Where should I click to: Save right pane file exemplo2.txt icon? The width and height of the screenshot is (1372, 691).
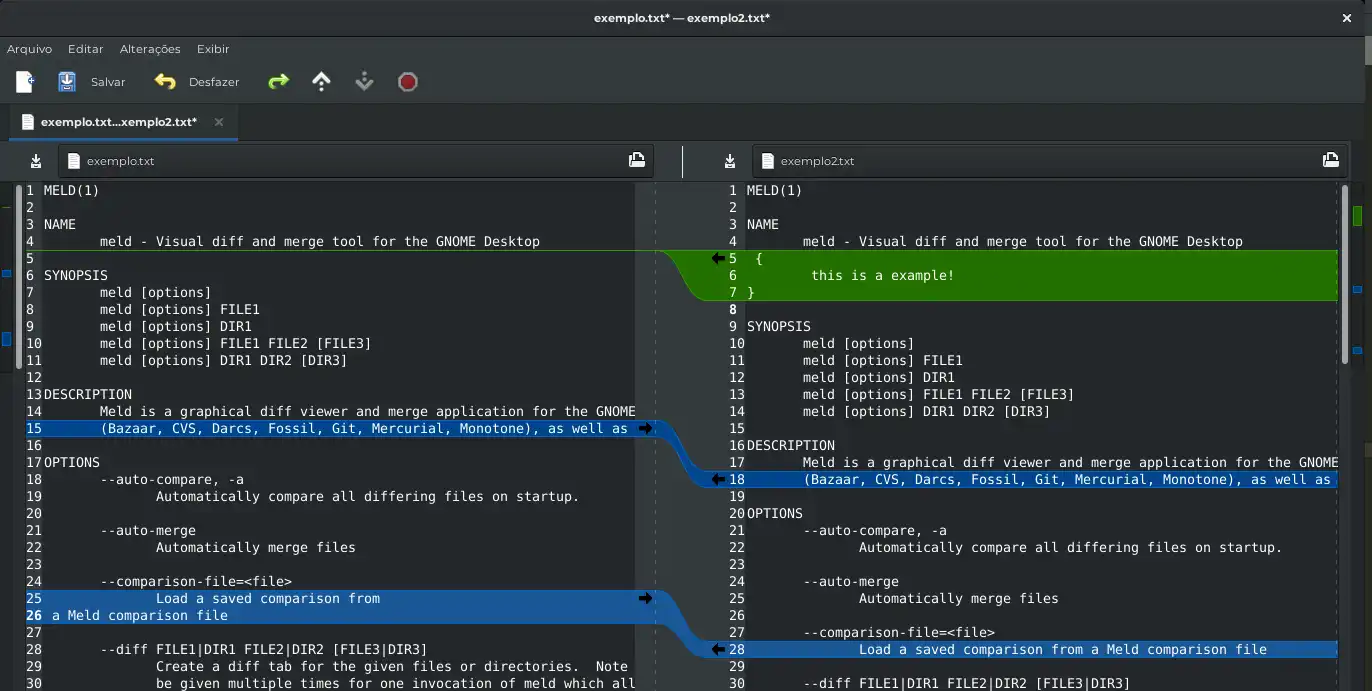730,161
